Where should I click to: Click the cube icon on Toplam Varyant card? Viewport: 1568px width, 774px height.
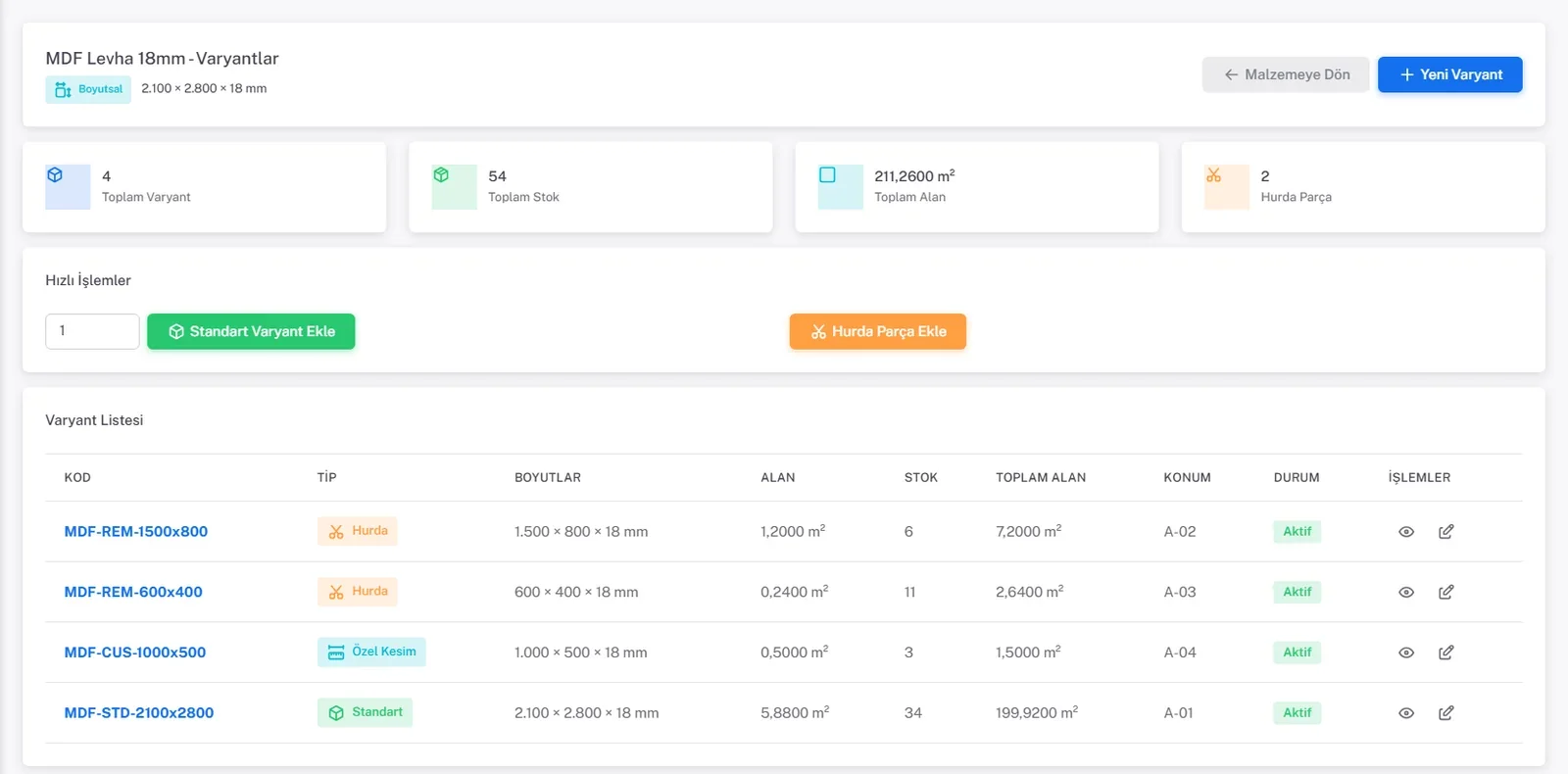(x=55, y=175)
